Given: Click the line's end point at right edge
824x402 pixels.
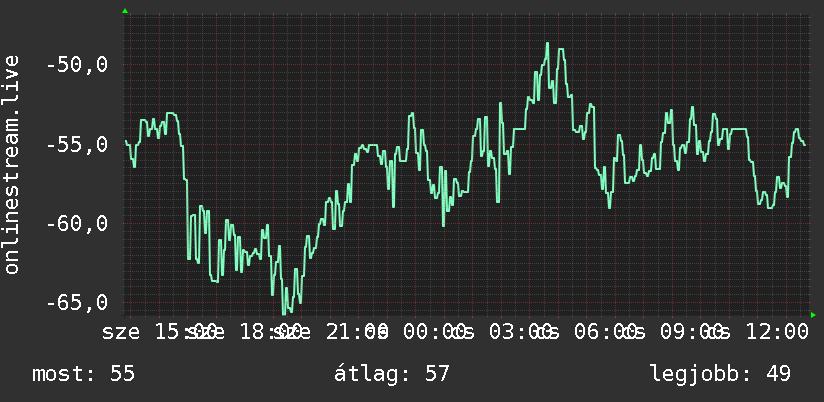Looking at the screenshot, I should coord(804,145).
